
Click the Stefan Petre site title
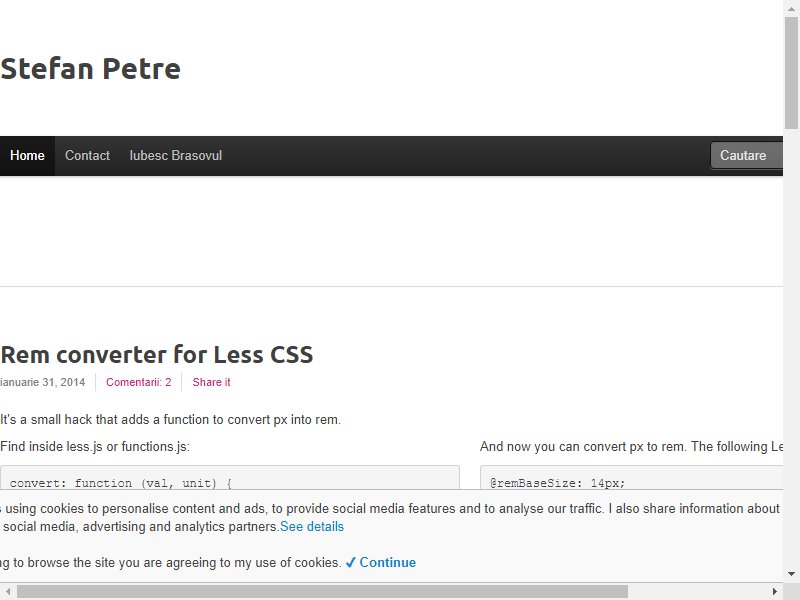[x=90, y=68]
